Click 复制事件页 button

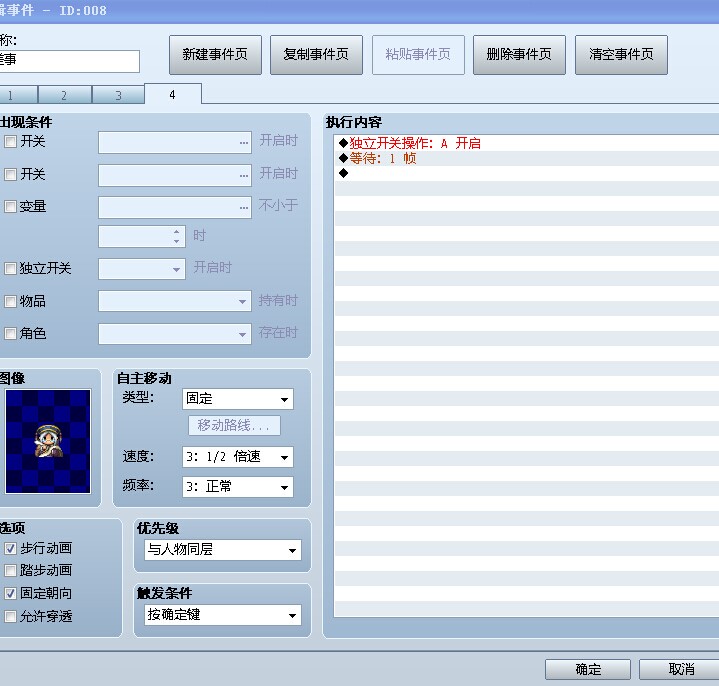(316, 55)
